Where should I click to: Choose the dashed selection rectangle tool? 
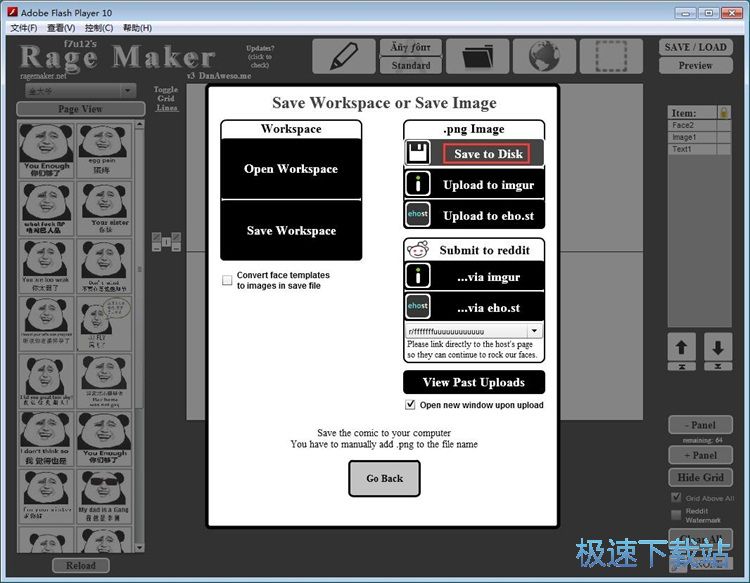coord(611,56)
